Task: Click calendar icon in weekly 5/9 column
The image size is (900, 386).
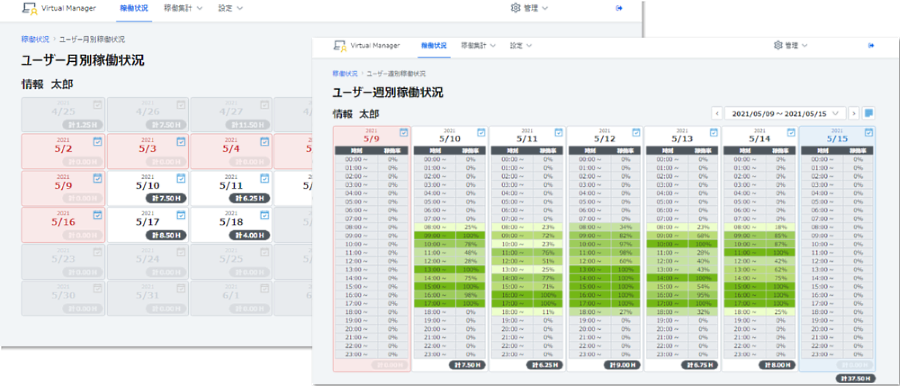Action: point(404,133)
